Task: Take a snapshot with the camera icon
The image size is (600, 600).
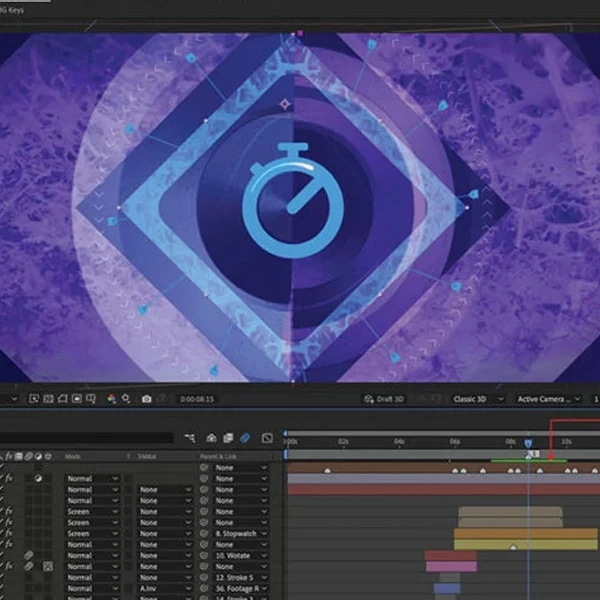Action: click(x=147, y=399)
